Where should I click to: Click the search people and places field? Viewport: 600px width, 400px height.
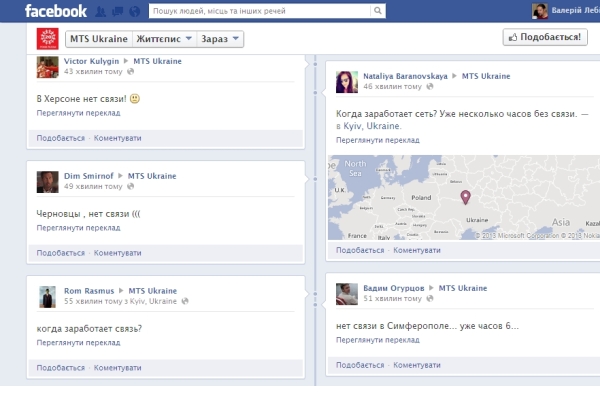point(259,11)
